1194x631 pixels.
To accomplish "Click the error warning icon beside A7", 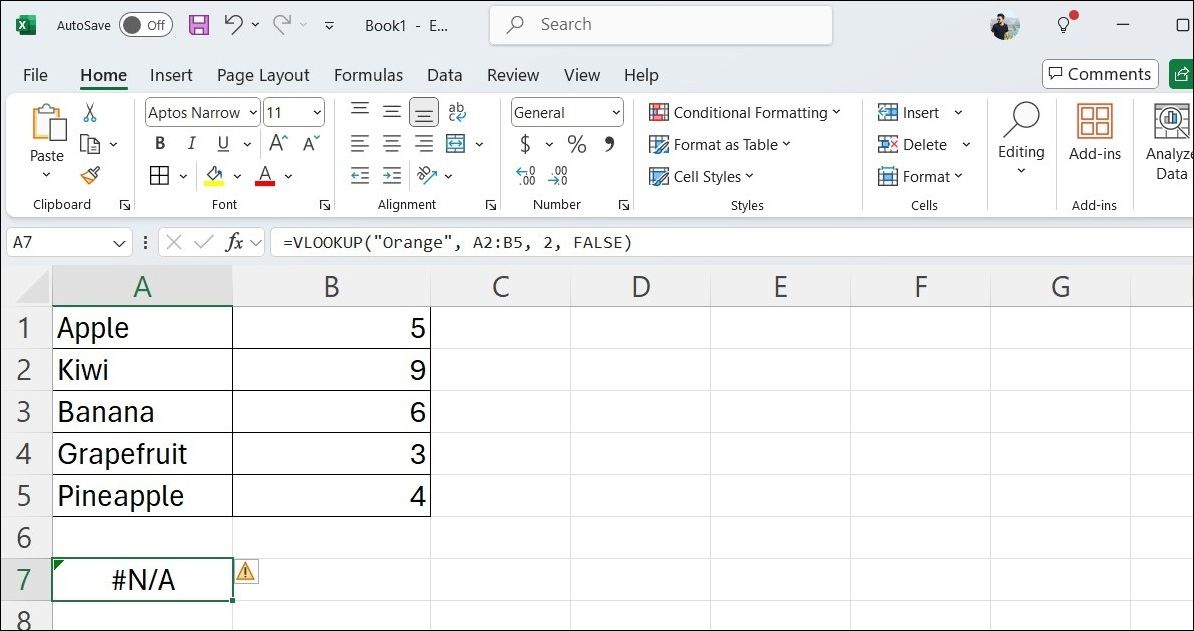I will click(246, 571).
